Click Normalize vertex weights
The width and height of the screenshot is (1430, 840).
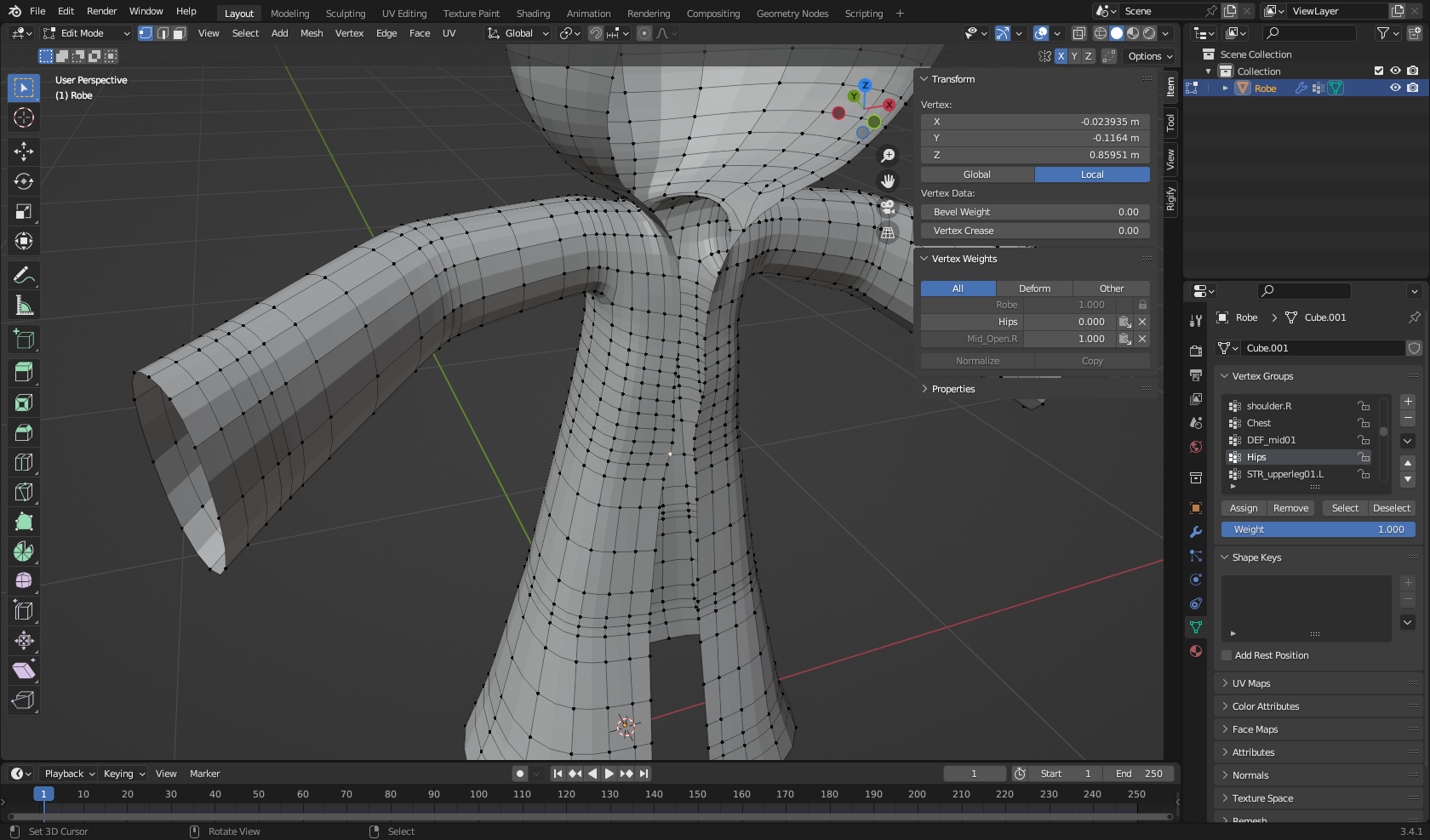coord(977,361)
